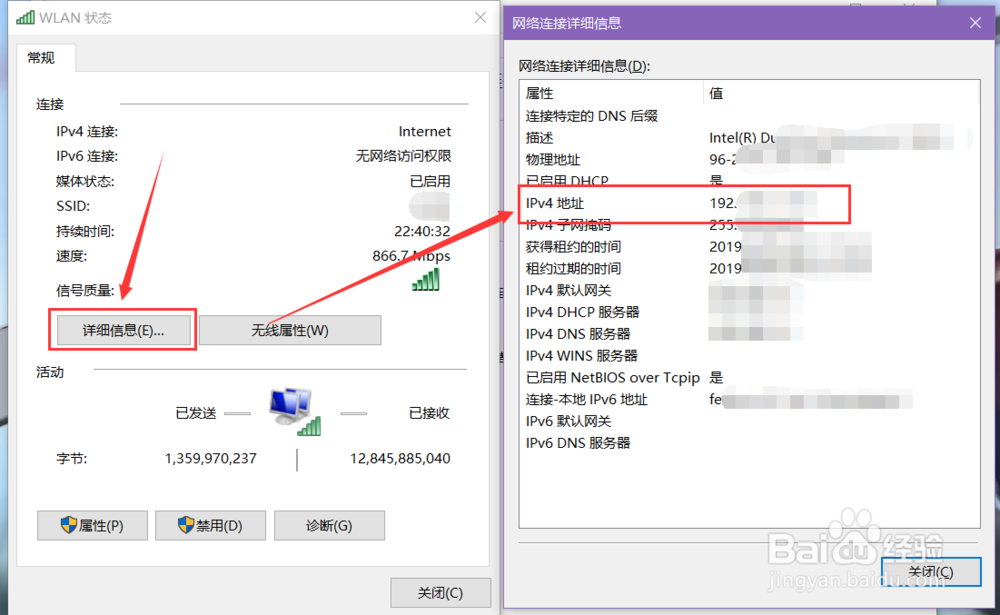Click the signal quality bars icon
The width and height of the screenshot is (1000, 615).
click(426, 279)
